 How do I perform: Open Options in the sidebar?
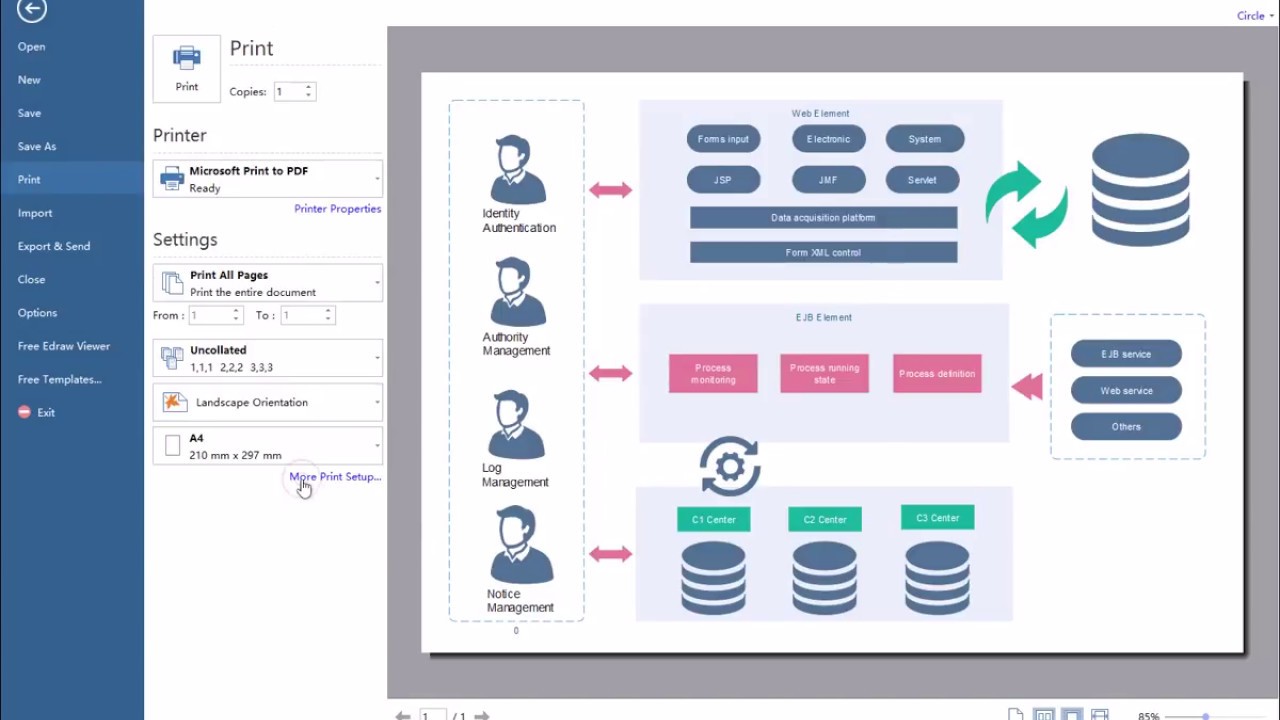coord(37,313)
